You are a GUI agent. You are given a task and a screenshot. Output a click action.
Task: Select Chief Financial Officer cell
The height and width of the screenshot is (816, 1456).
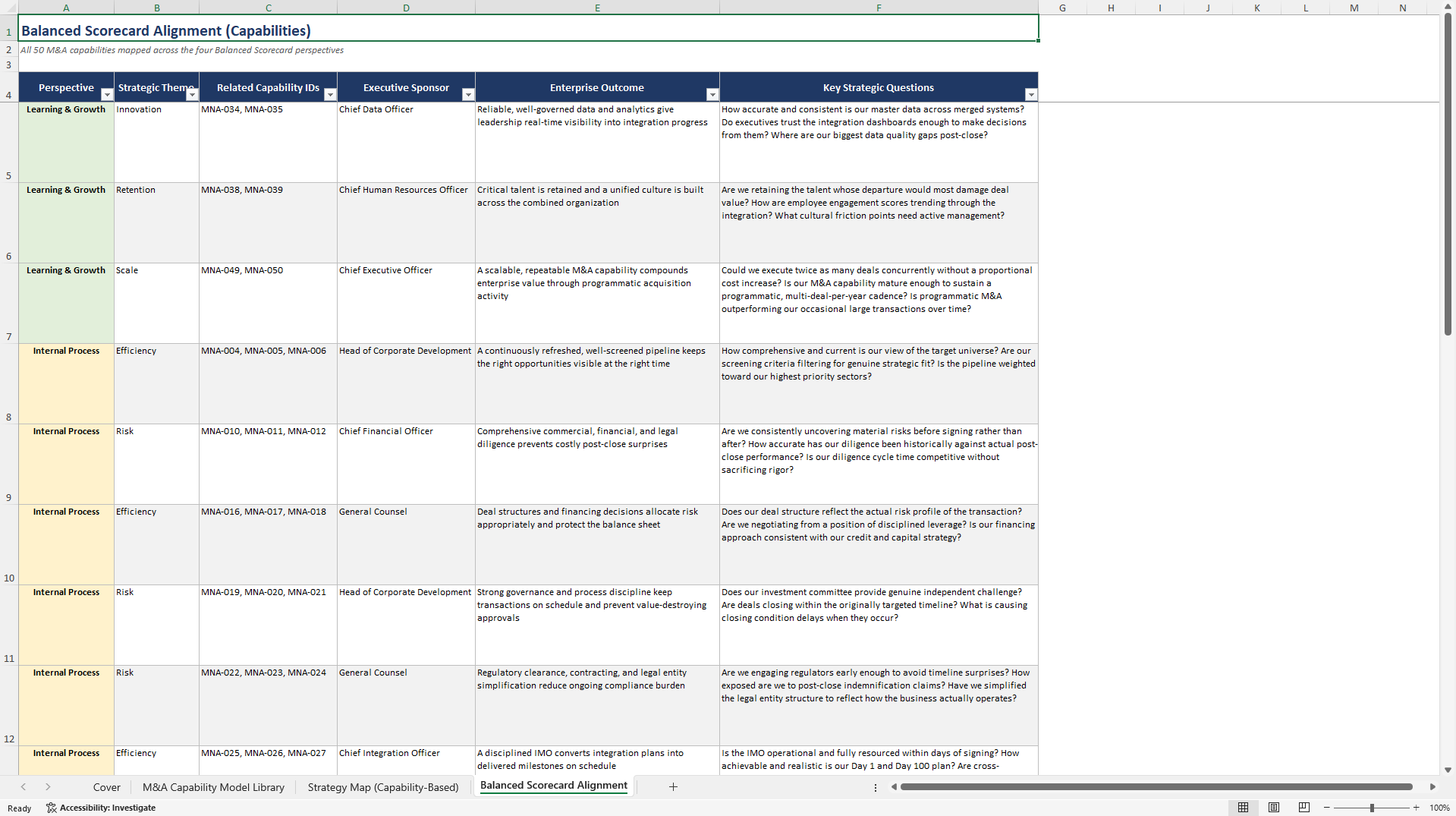click(406, 464)
